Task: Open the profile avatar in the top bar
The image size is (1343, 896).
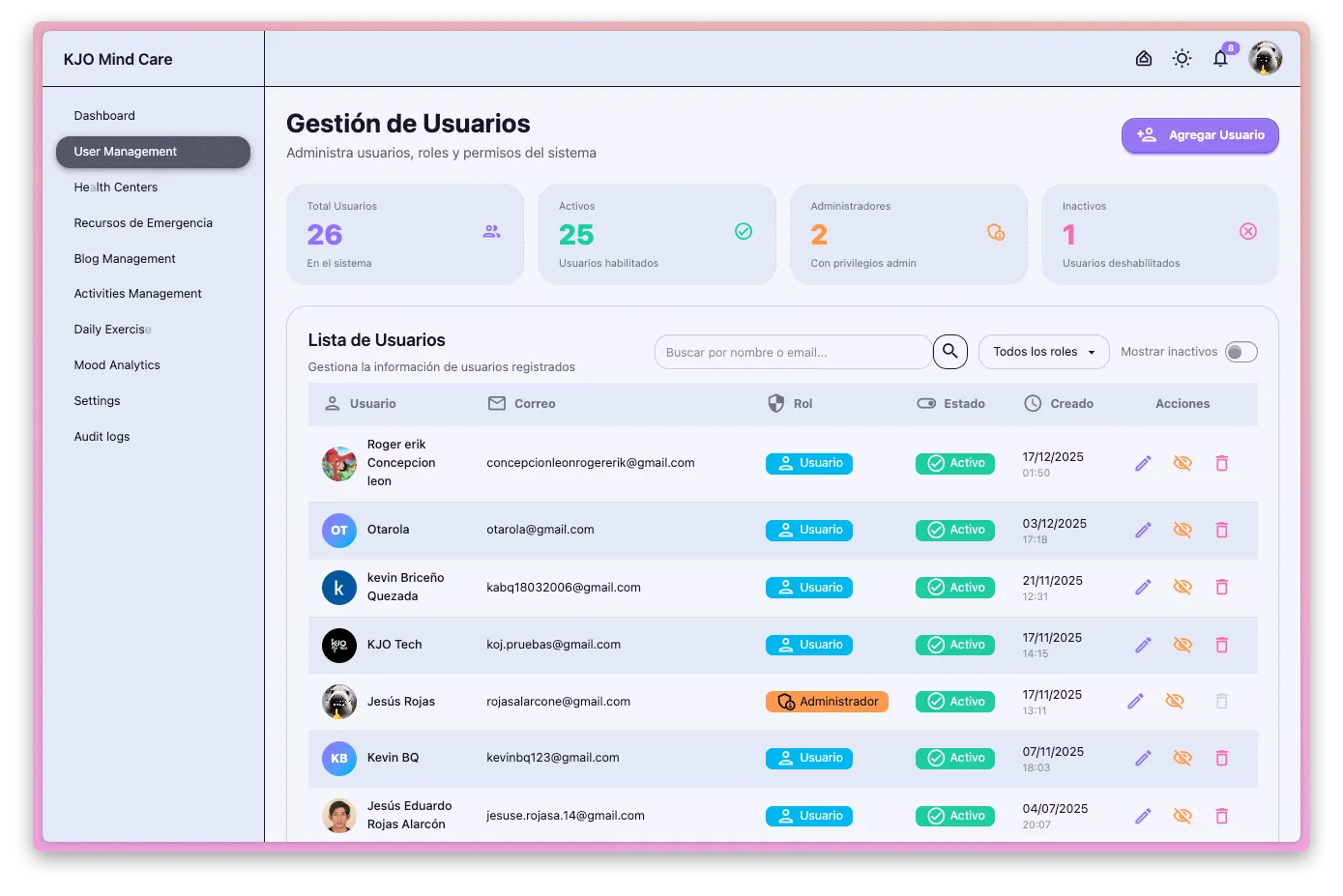Action: 1265,58
